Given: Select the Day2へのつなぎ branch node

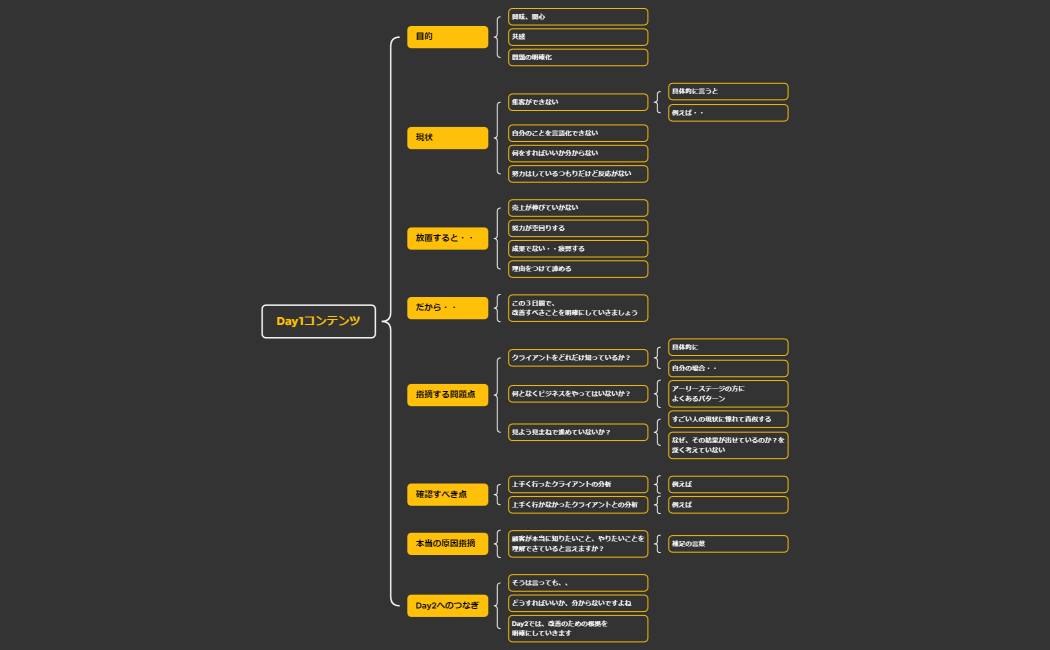Looking at the screenshot, I should tap(447, 605).
